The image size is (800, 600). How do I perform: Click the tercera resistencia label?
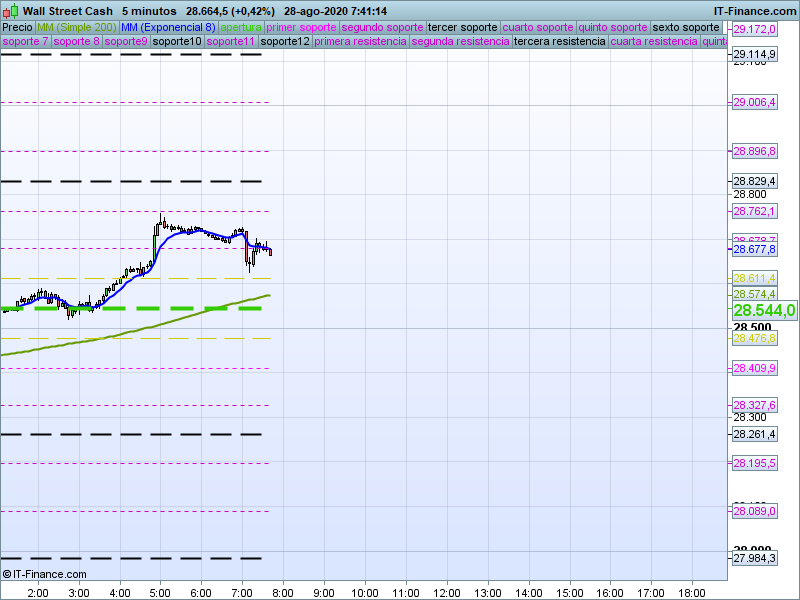tap(558, 42)
